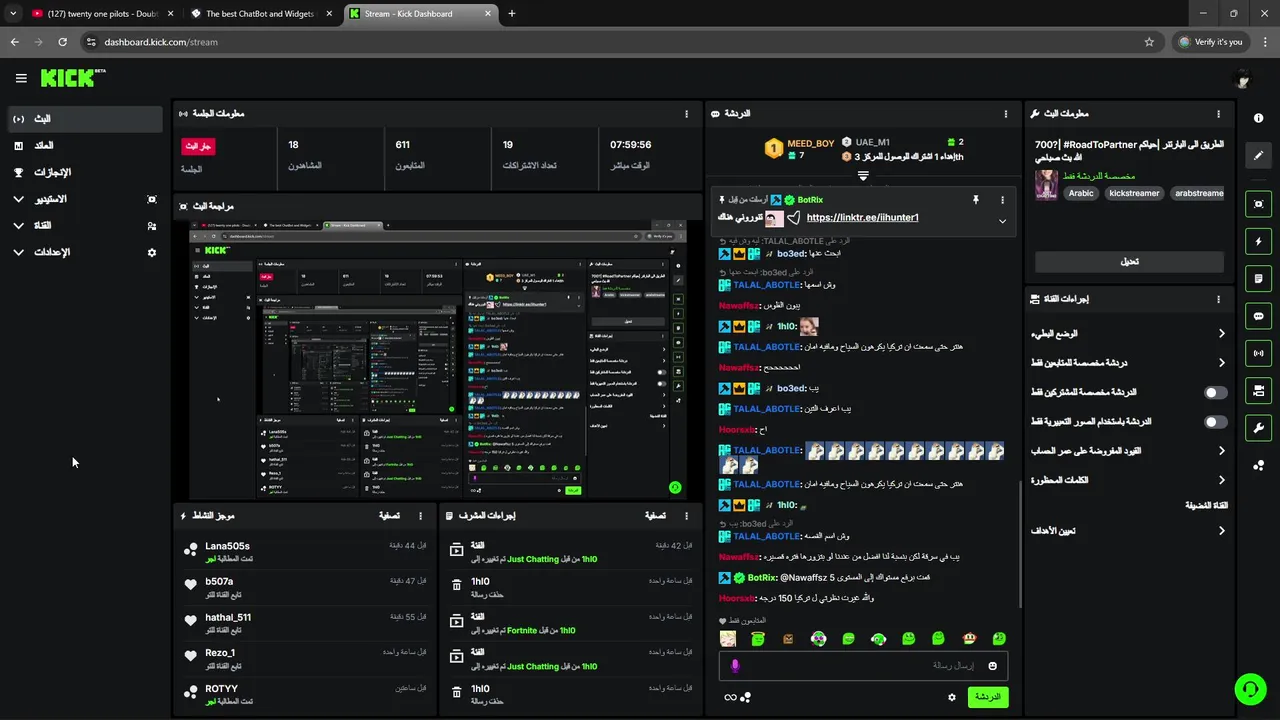Open the emoji picker in the chat input
1280x720 pixels.
coord(993,666)
